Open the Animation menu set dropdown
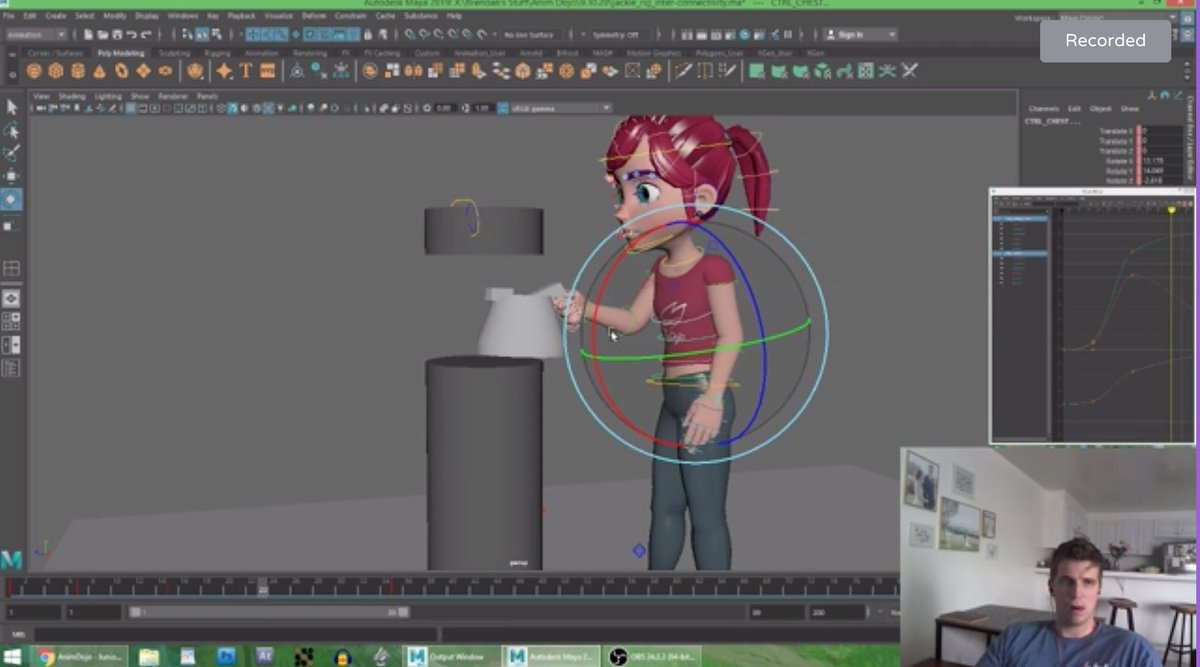The height and width of the screenshot is (667, 1200). [x=36, y=35]
